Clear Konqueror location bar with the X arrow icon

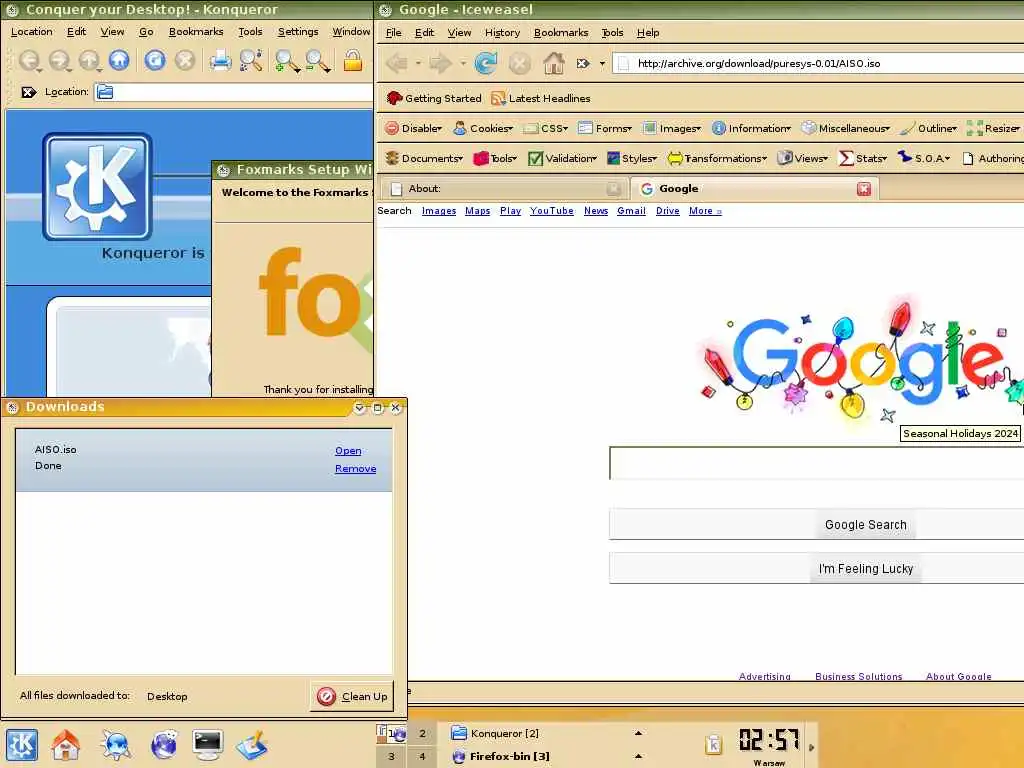[x=28, y=92]
